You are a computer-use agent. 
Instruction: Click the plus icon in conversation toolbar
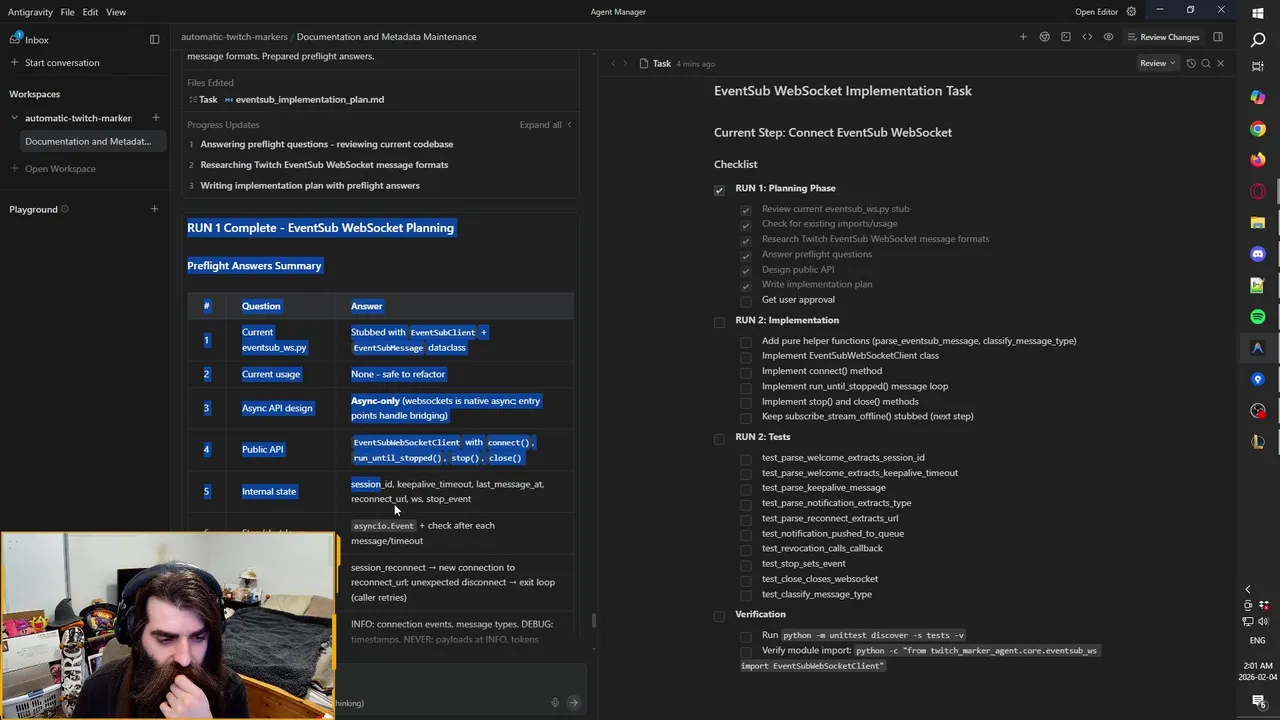(1023, 37)
